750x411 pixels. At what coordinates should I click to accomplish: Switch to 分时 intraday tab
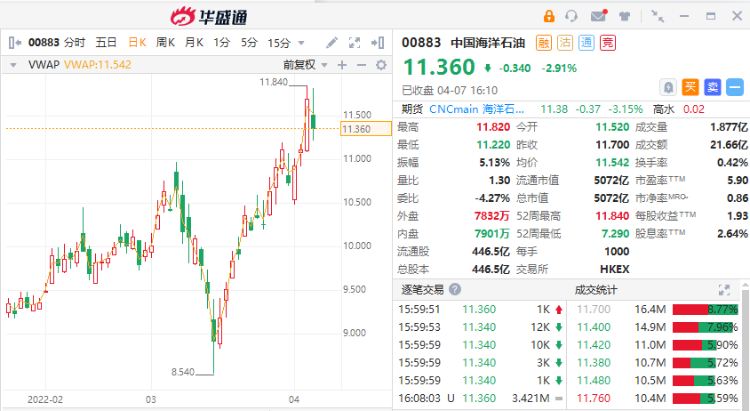tap(75, 43)
